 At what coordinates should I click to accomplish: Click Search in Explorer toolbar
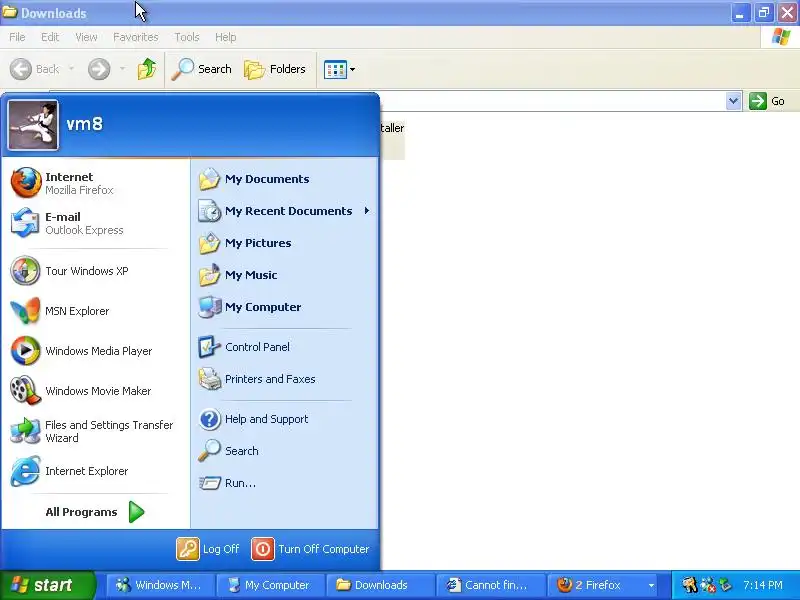coord(202,69)
